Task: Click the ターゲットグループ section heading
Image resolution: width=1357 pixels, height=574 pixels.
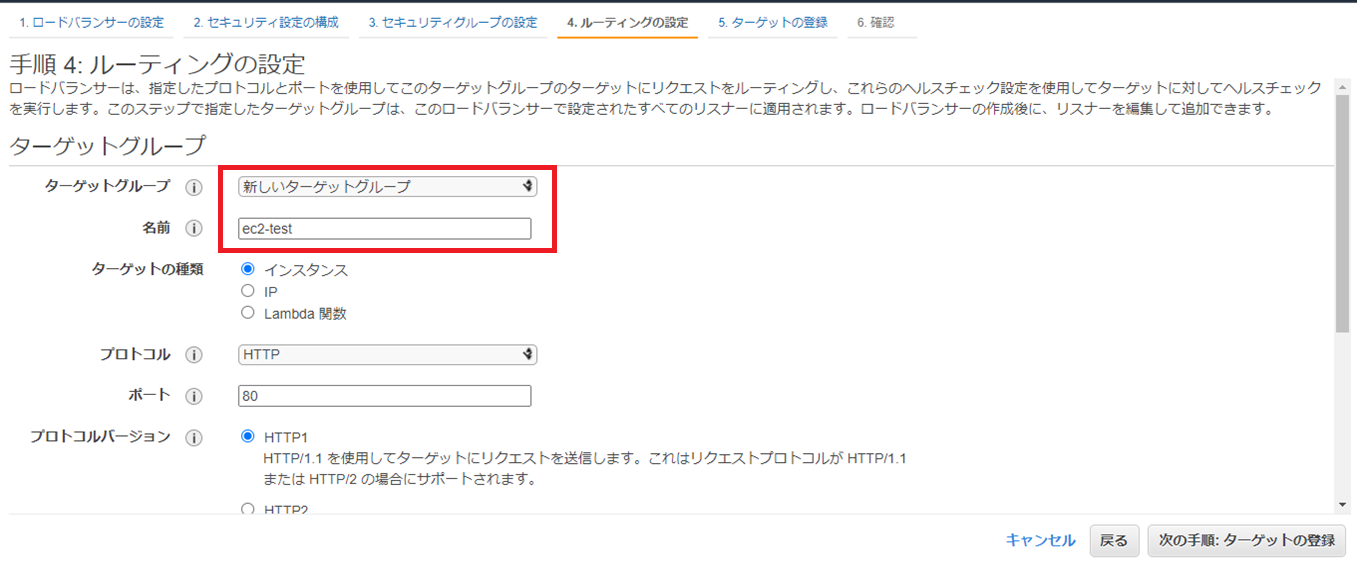Action: (x=107, y=145)
